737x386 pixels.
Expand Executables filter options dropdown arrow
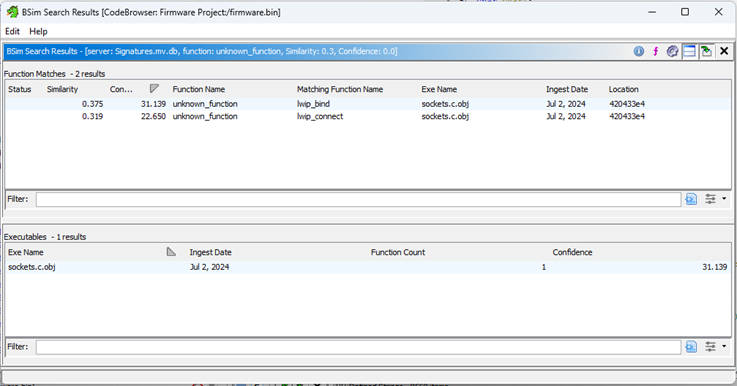[x=724, y=347]
